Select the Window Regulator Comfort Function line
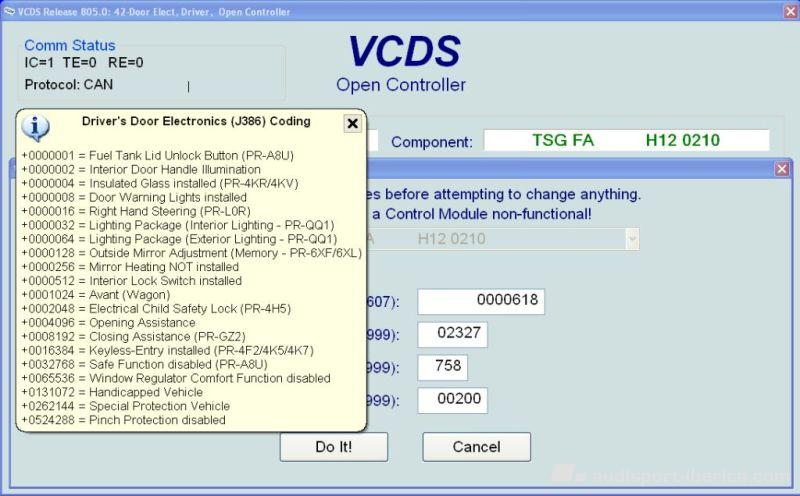 tap(176, 379)
